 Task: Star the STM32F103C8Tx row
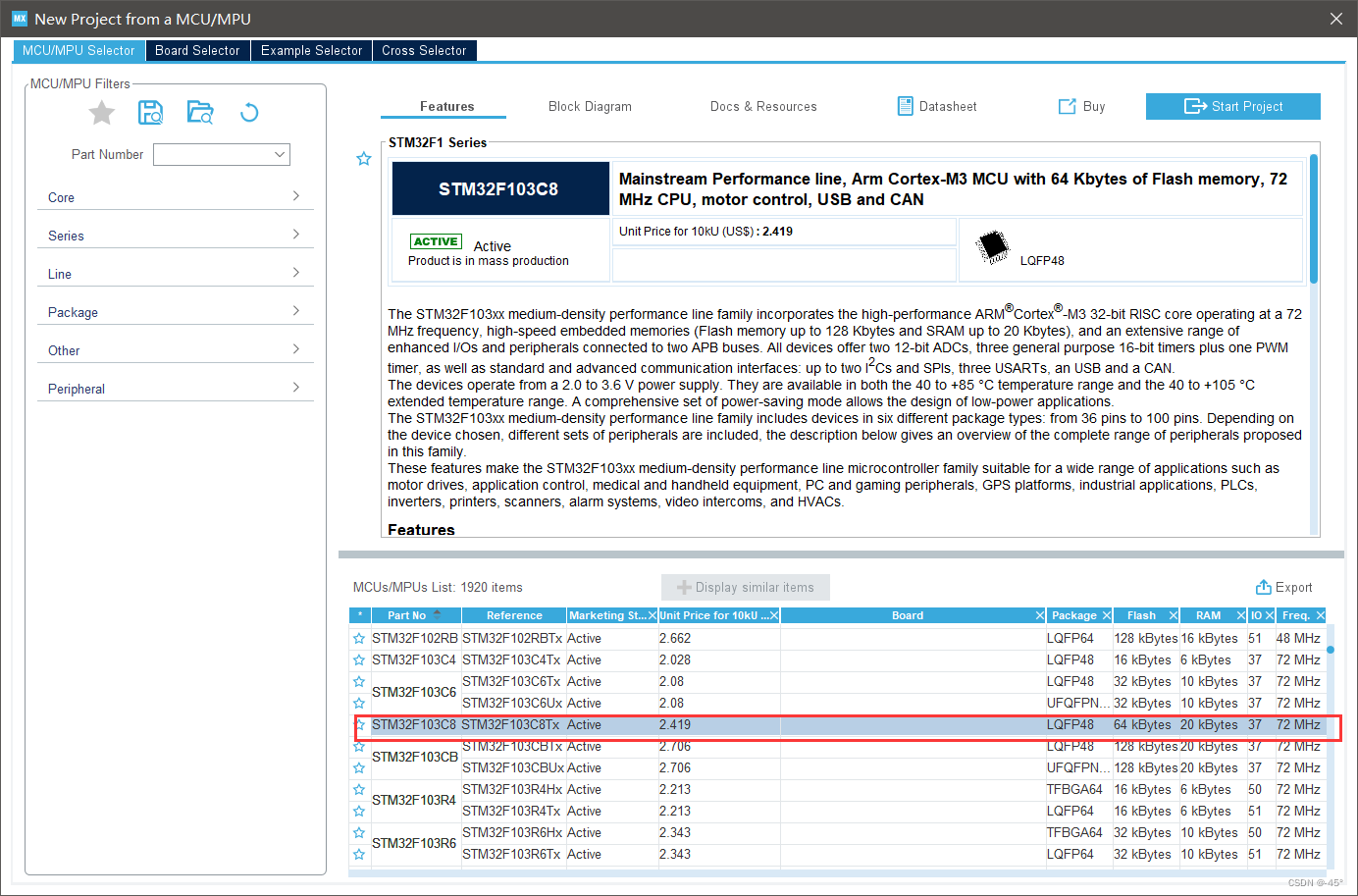point(359,725)
